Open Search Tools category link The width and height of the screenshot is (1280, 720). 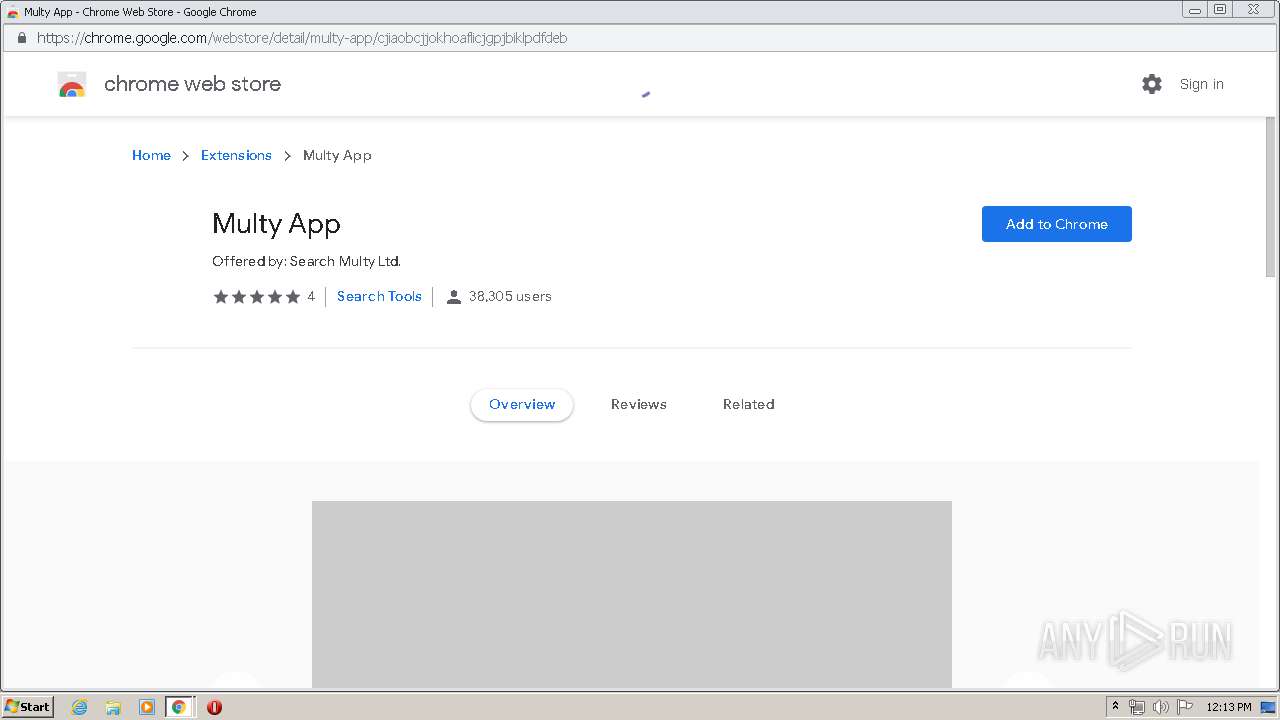pyautogui.click(x=379, y=296)
